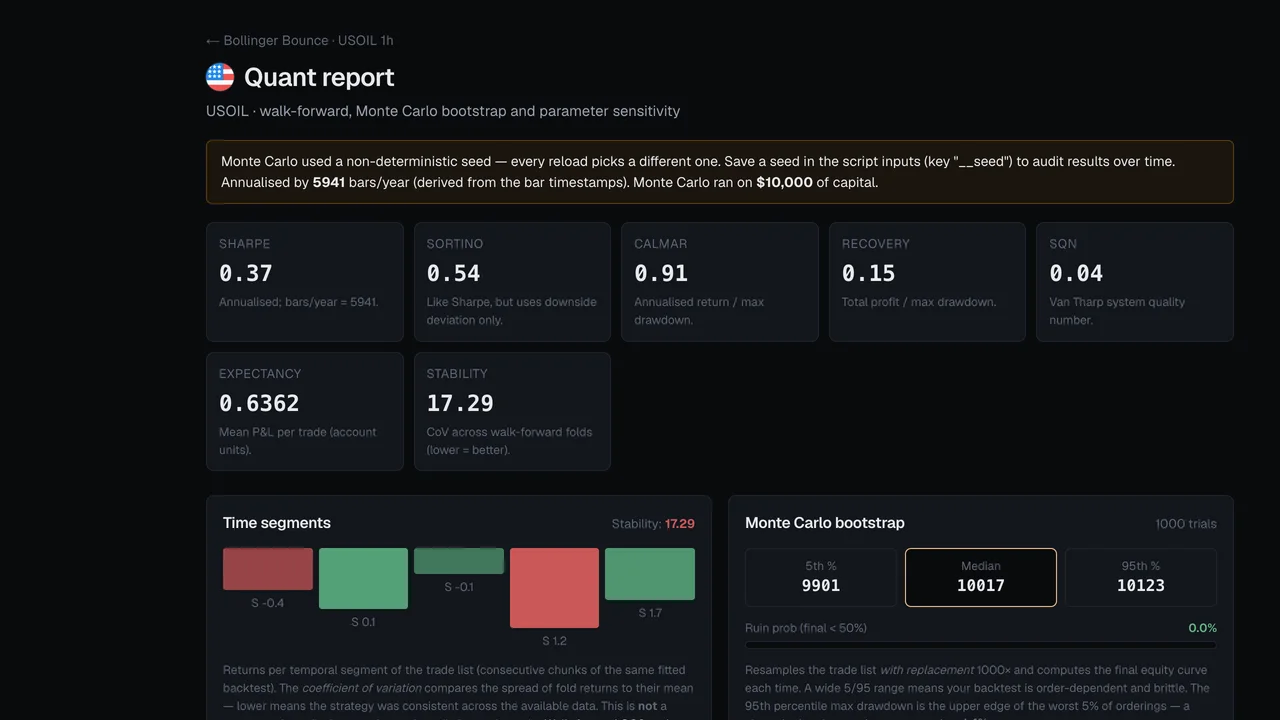The image size is (1280, 720).
Task: Click the EXPECTANCY metric label
Action: (x=260, y=374)
